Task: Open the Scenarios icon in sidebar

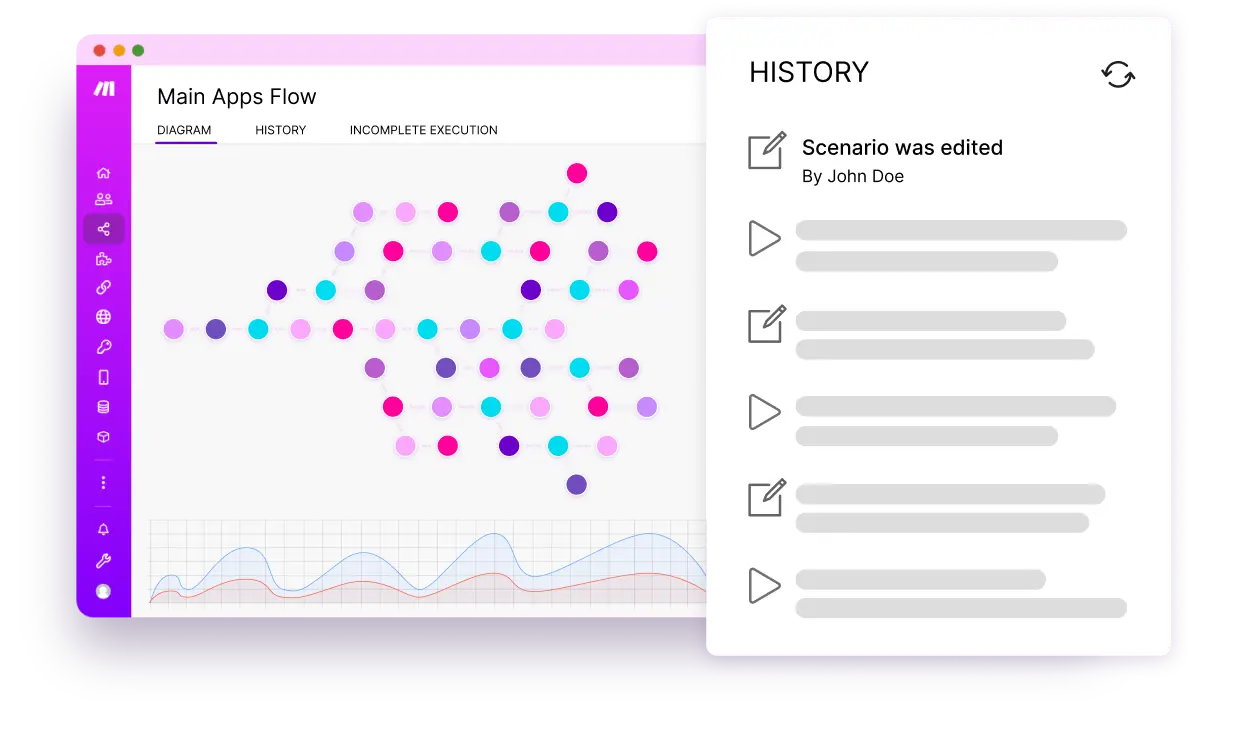Action: [103, 228]
